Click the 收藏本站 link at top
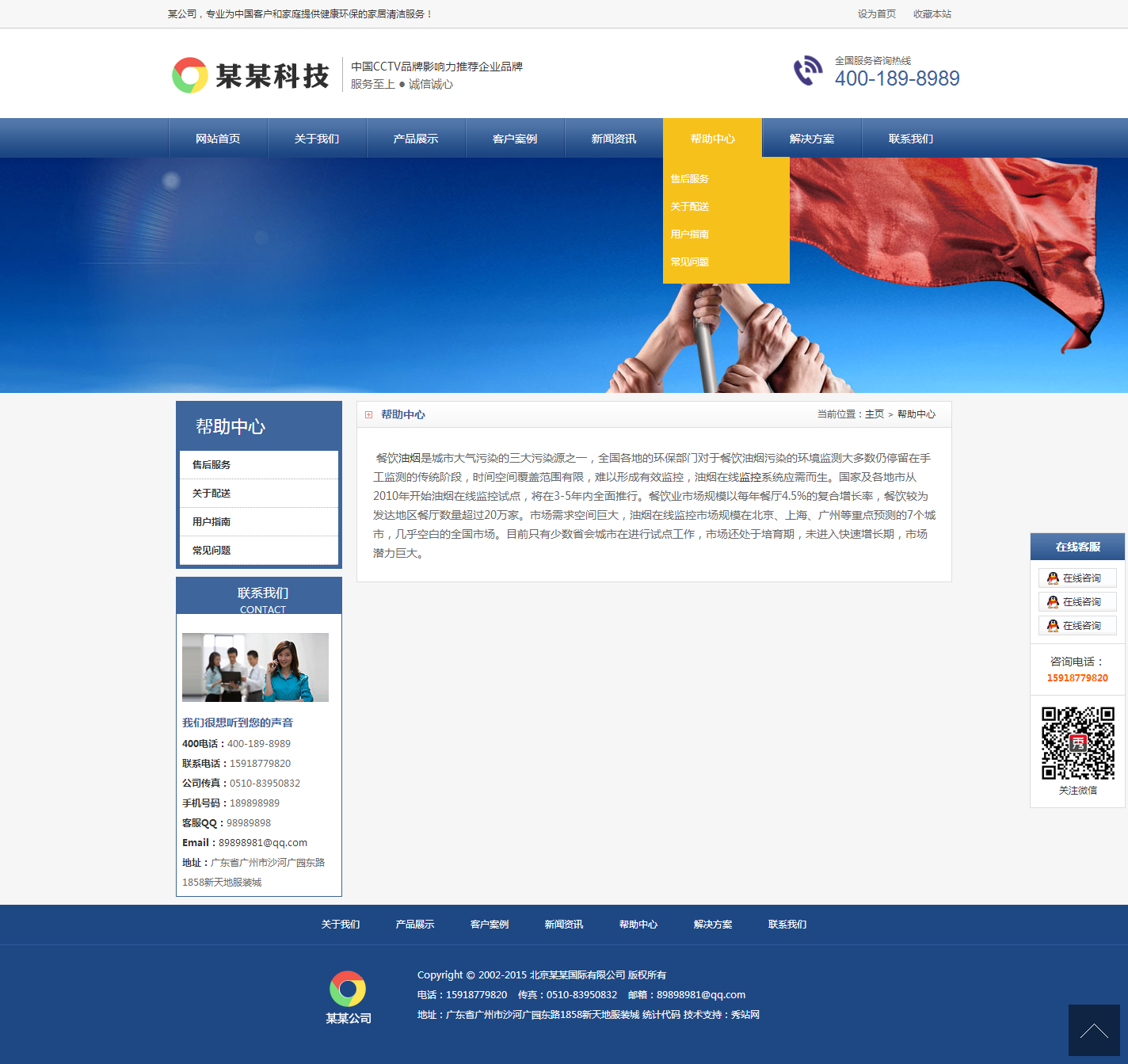The width and height of the screenshot is (1128, 1064). coord(932,14)
